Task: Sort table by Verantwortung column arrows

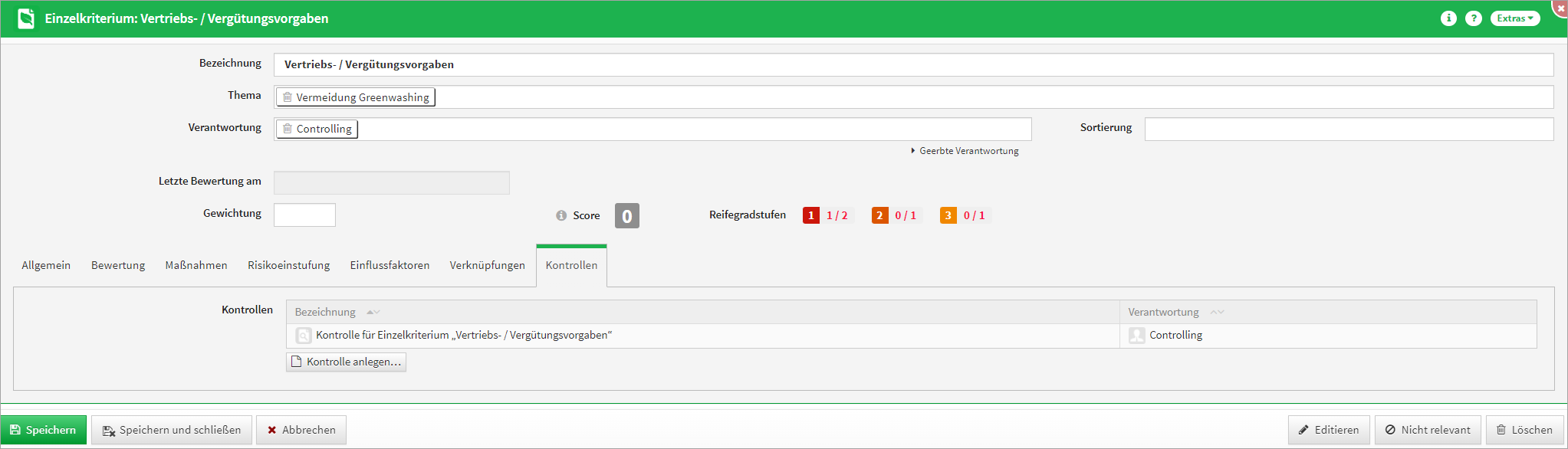Action: point(1217,312)
